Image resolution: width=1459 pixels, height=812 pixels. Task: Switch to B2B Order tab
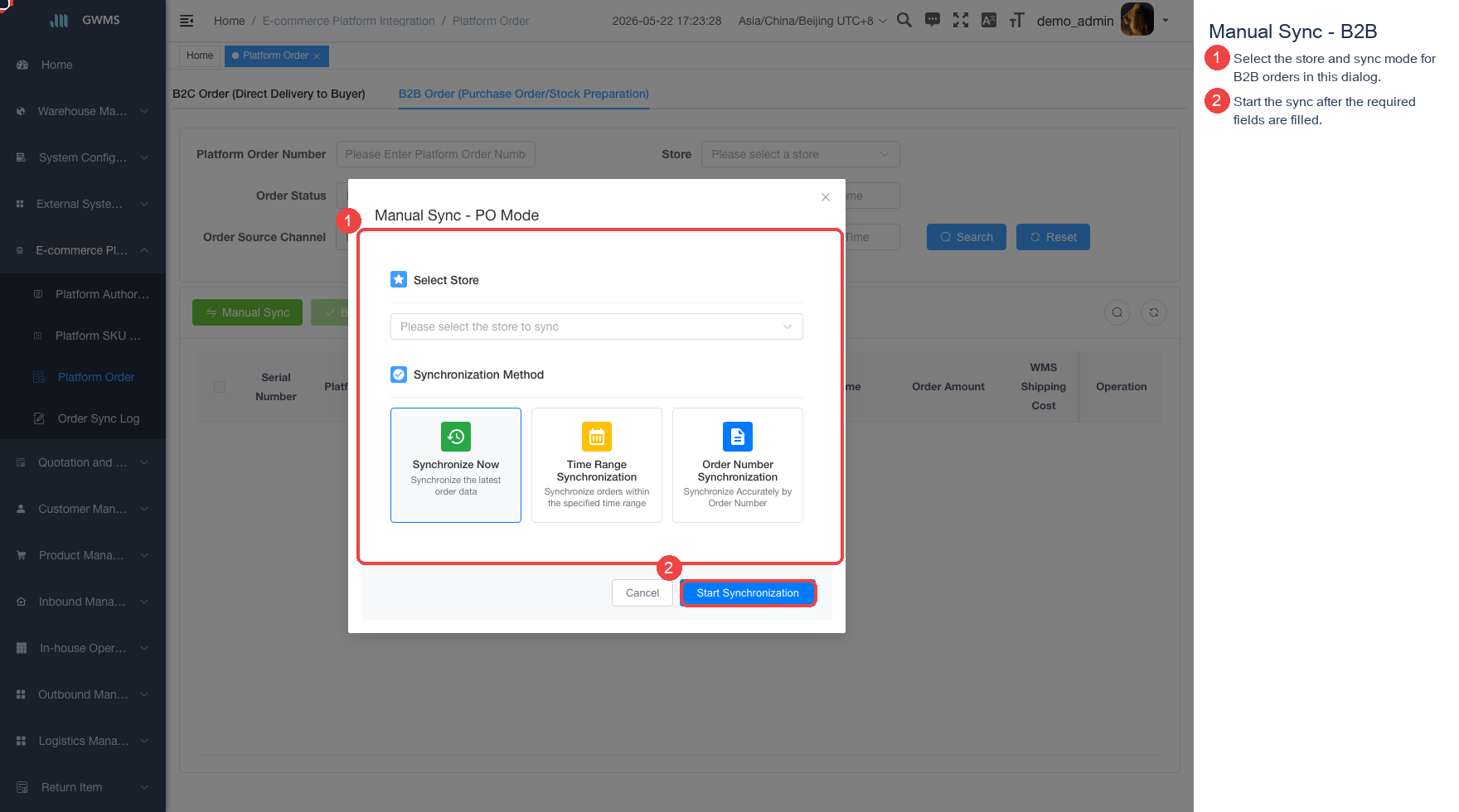(x=524, y=94)
